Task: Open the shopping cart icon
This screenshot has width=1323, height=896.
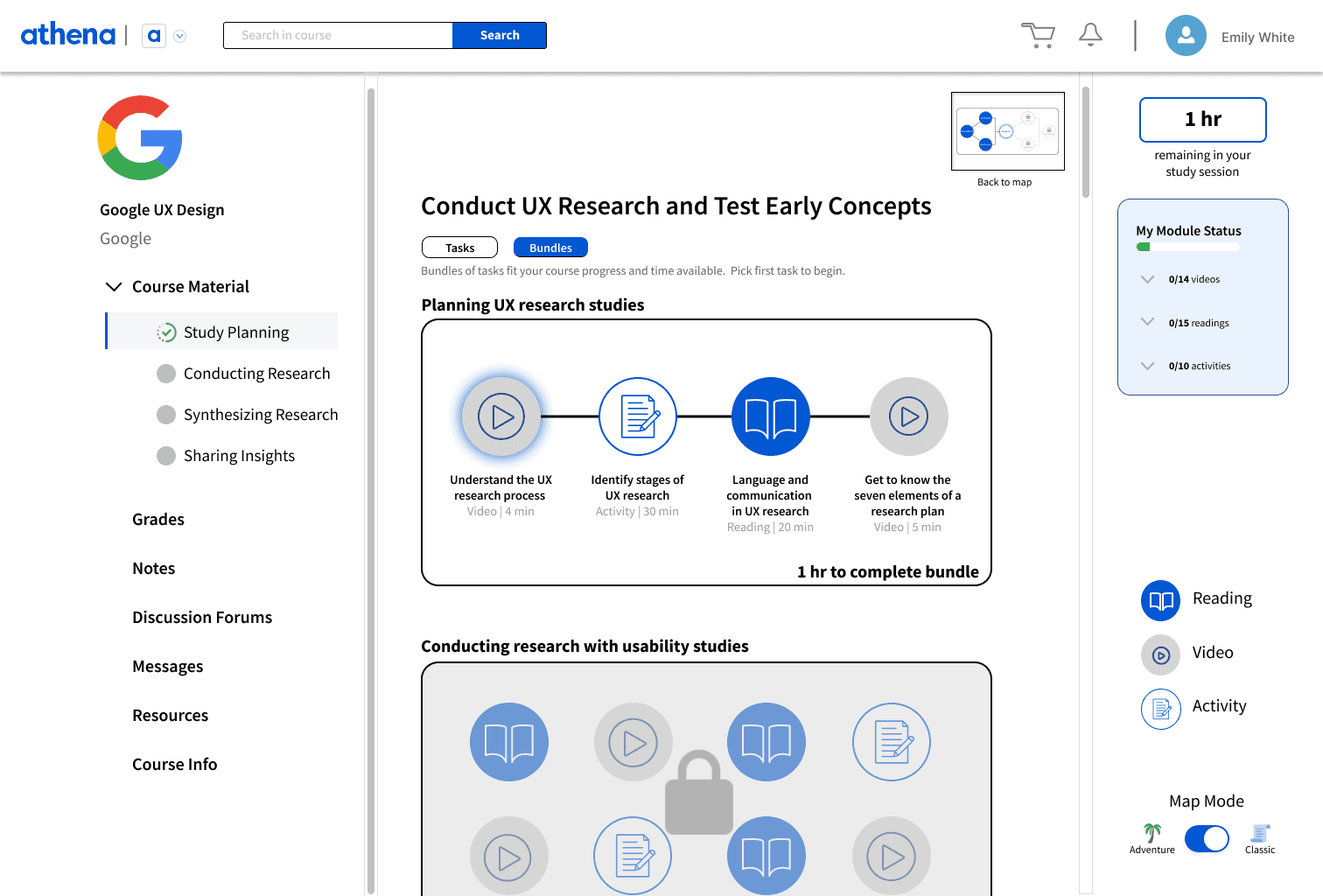Action: click(1038, 35)
